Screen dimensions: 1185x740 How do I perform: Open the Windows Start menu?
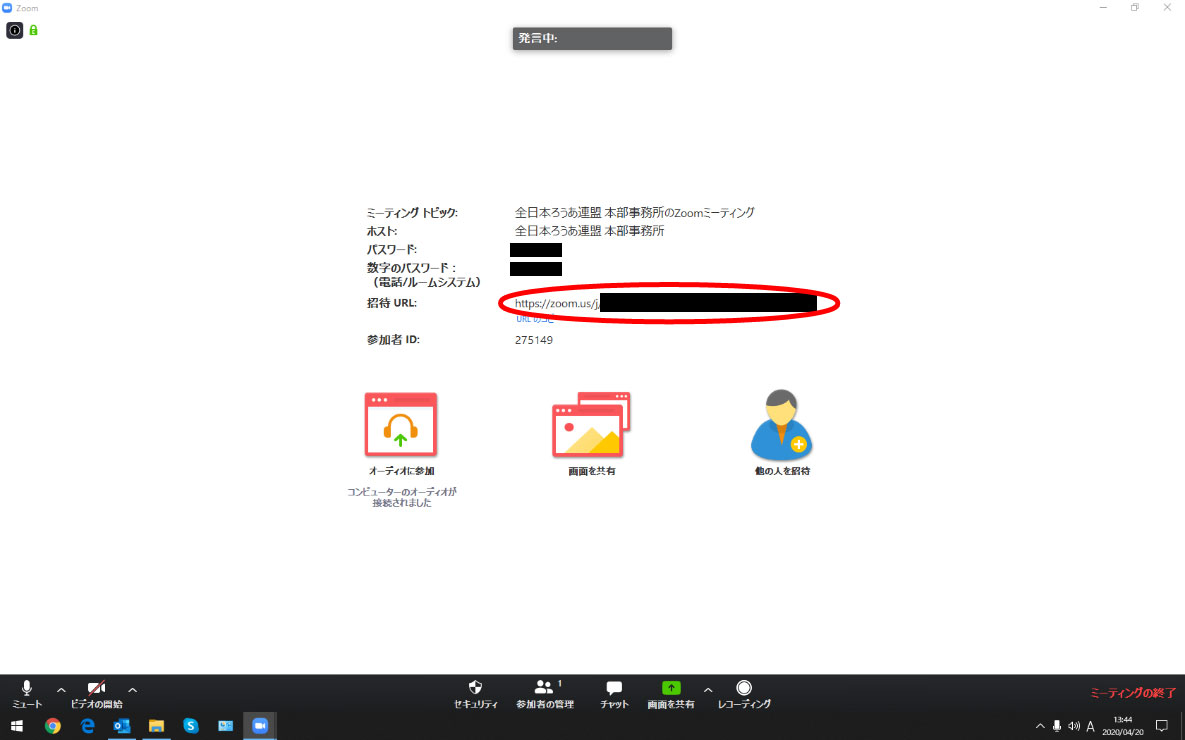click(x=17, y=726)
